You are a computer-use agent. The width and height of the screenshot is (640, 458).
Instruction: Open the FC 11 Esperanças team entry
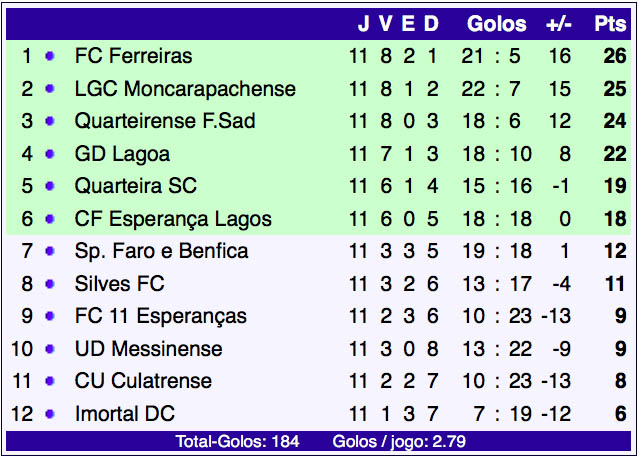161,317
